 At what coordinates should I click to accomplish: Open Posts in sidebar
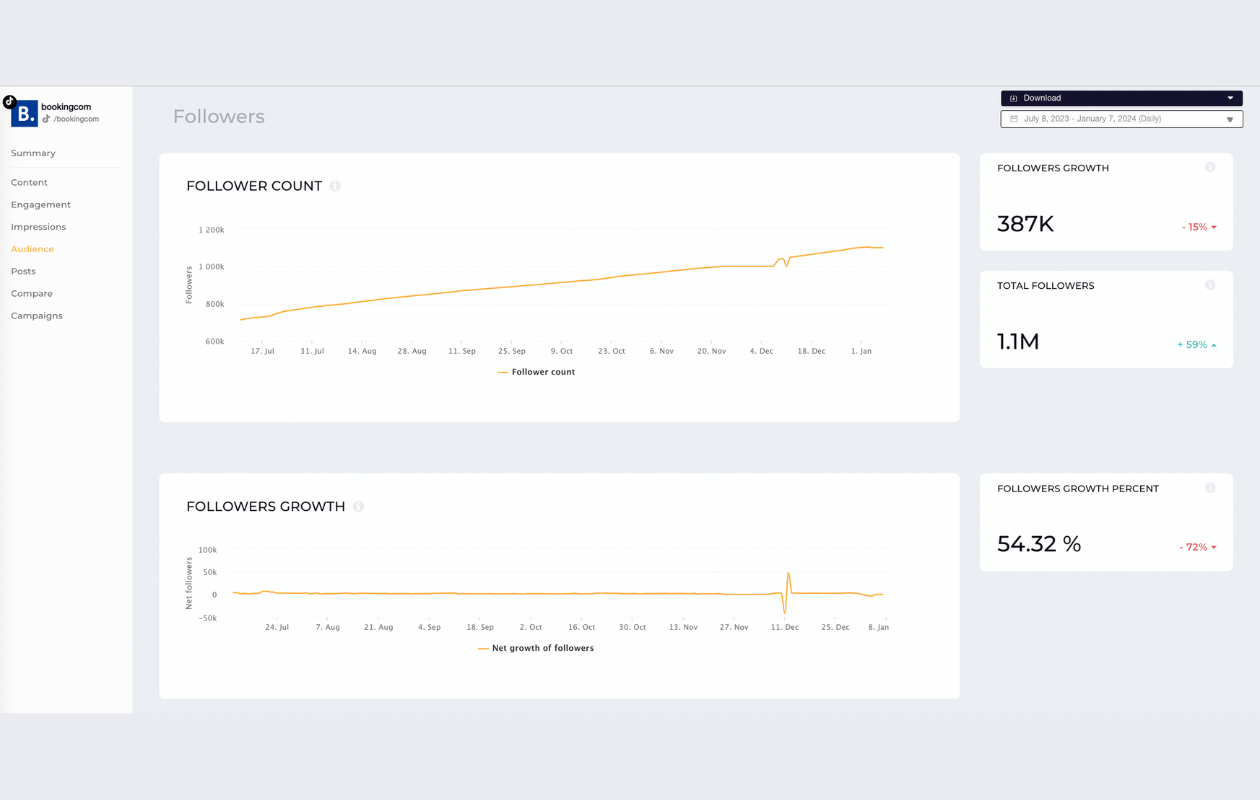tap(23, 271)
